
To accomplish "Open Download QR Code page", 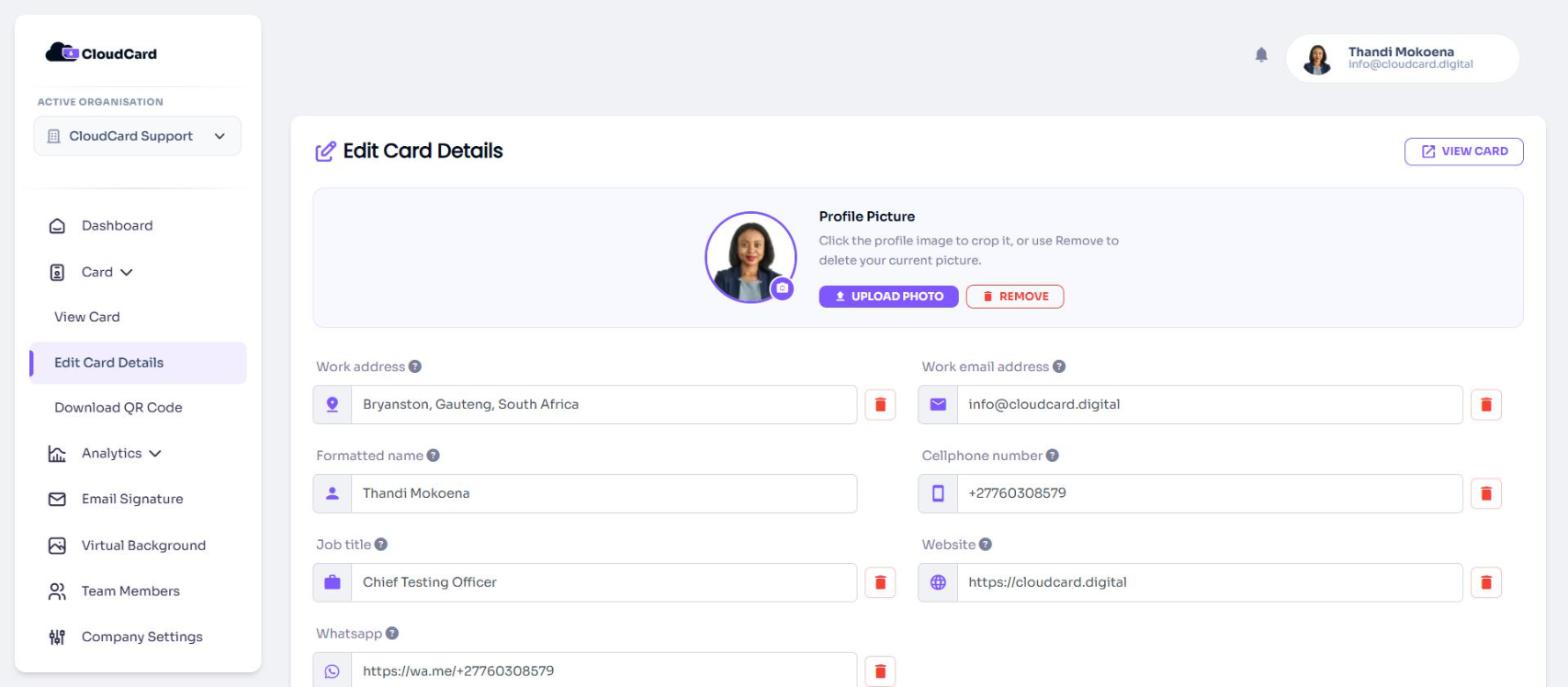I will [118, 408].
